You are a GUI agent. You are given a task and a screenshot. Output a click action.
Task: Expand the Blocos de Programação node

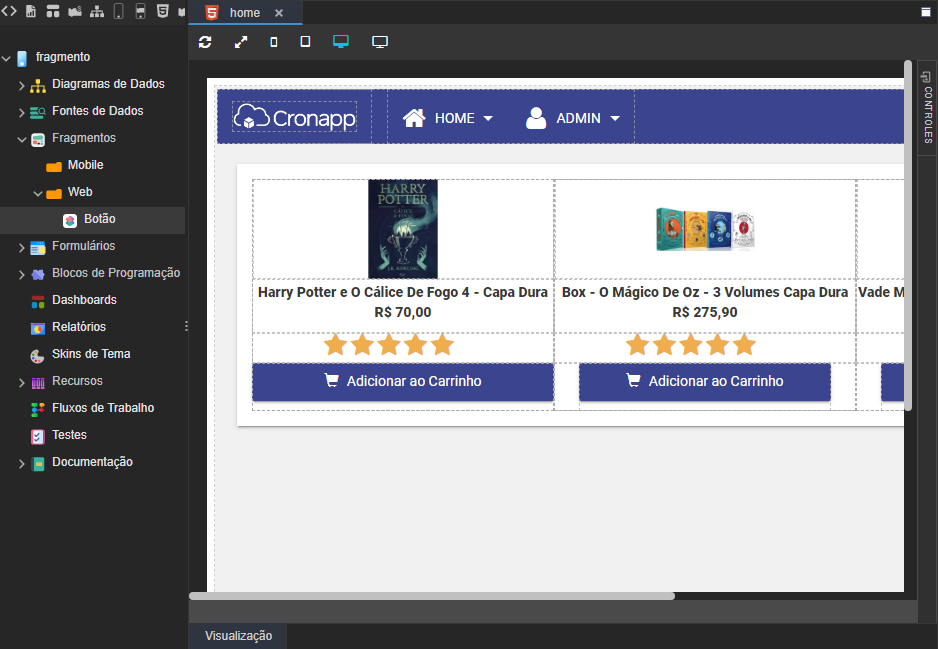[x=22, y=275]
